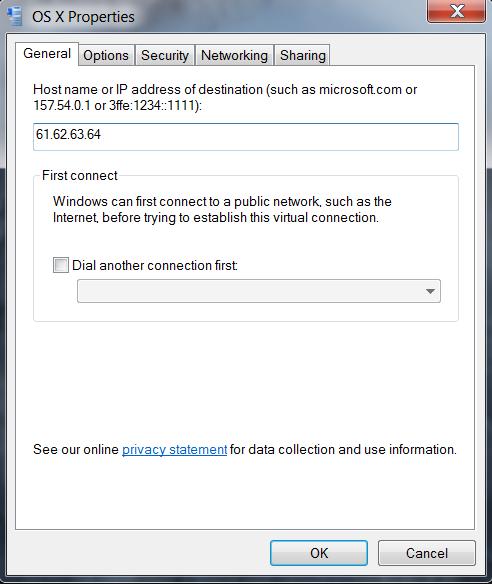The height and width of the screenshot is (584, 492).
Task: Click the 61.62.63.64 address text
Action: tap(68, 134)
